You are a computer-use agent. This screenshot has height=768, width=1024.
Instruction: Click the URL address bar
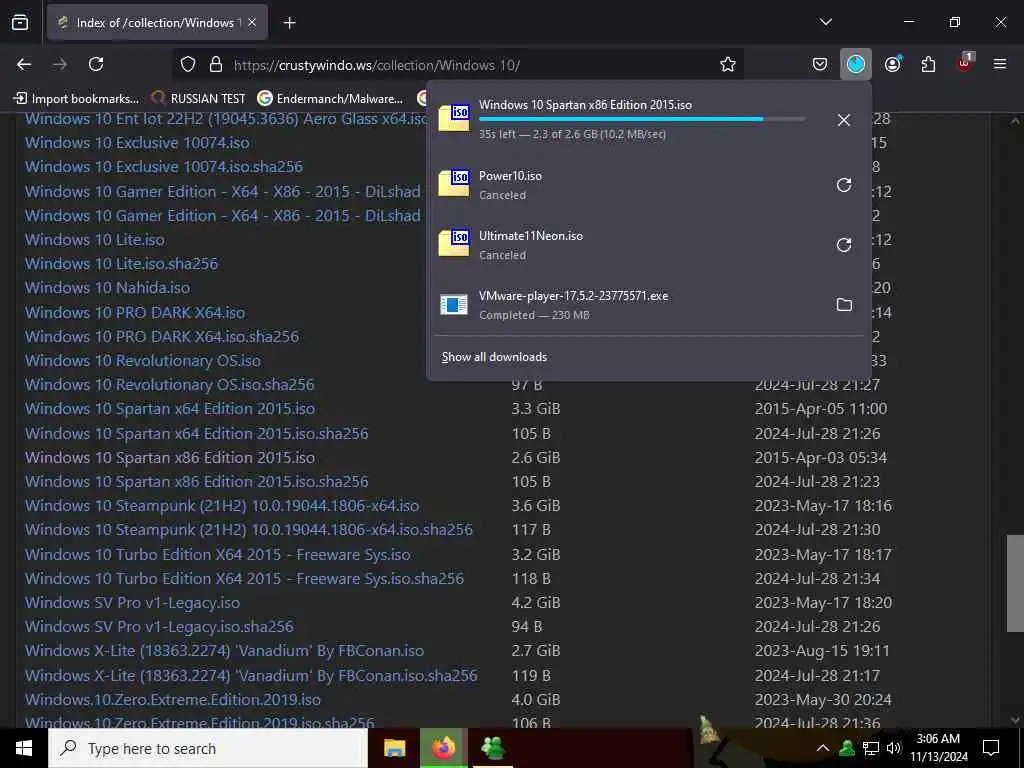point(457,65)
